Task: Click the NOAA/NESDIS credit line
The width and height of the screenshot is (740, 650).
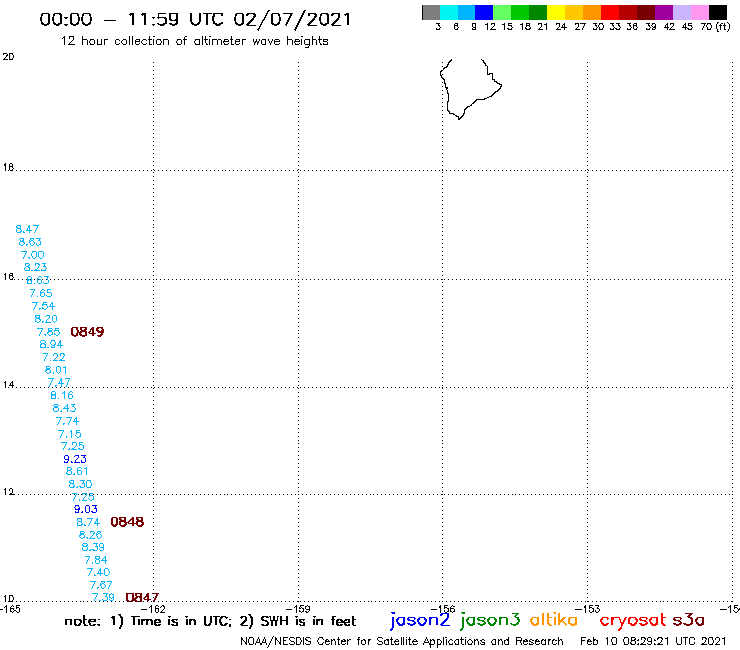Action: [x=402, y=641]
